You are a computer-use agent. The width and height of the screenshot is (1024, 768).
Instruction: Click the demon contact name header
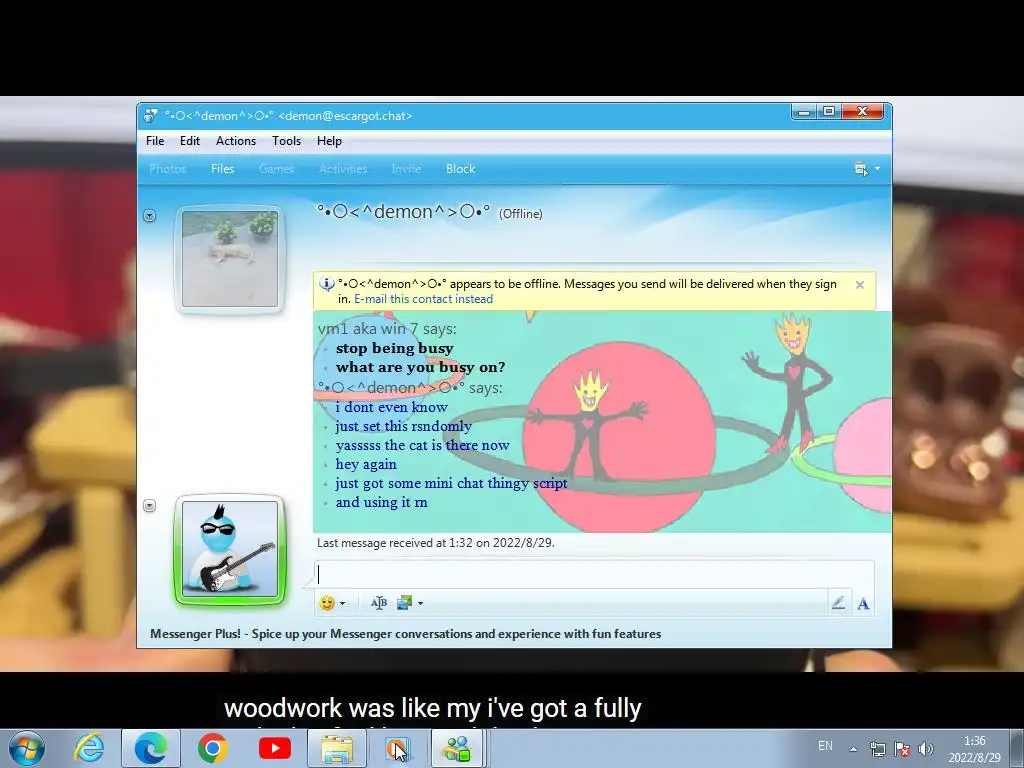(x=403, y=212)
